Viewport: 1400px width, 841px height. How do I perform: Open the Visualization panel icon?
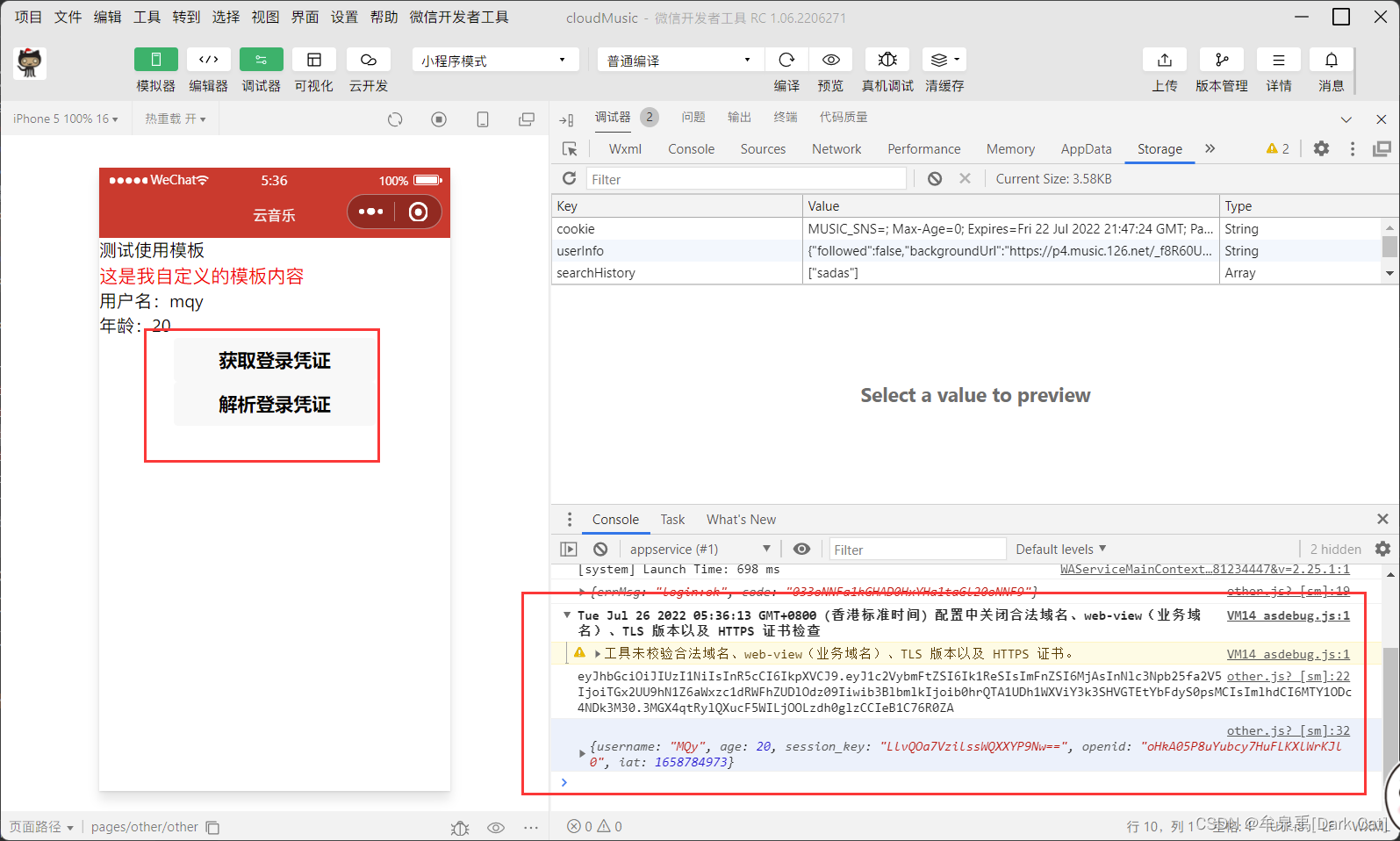[x=314, y=60]
